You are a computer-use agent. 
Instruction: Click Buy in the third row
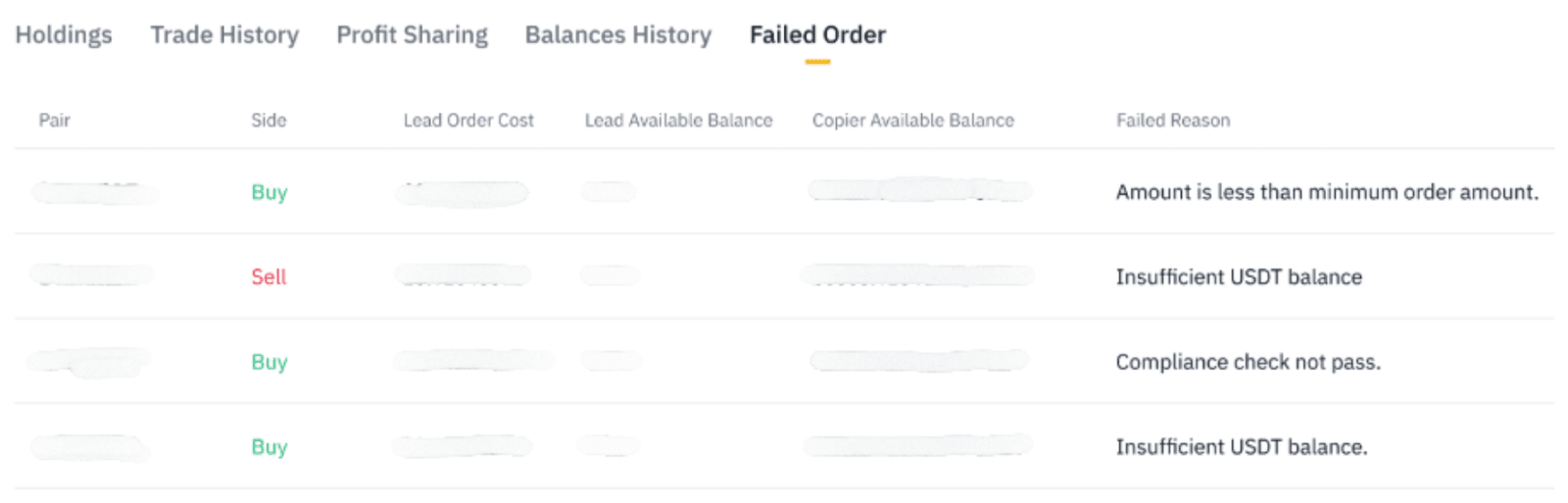pyautogui.click(x=269, y=362)
